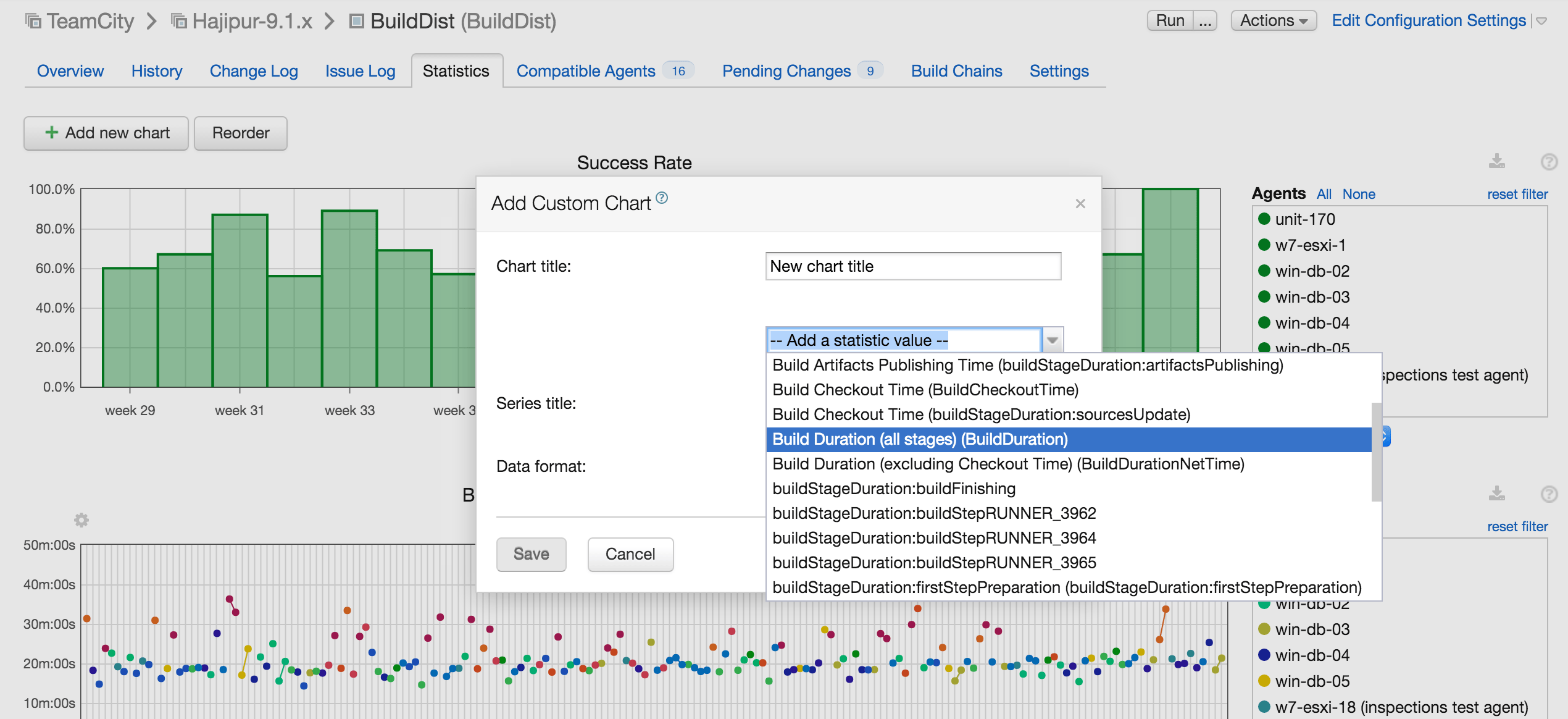Viewport: 1568px width, 719px height.
Task: Switch to the Change Log tab
Action: point(254,71)
